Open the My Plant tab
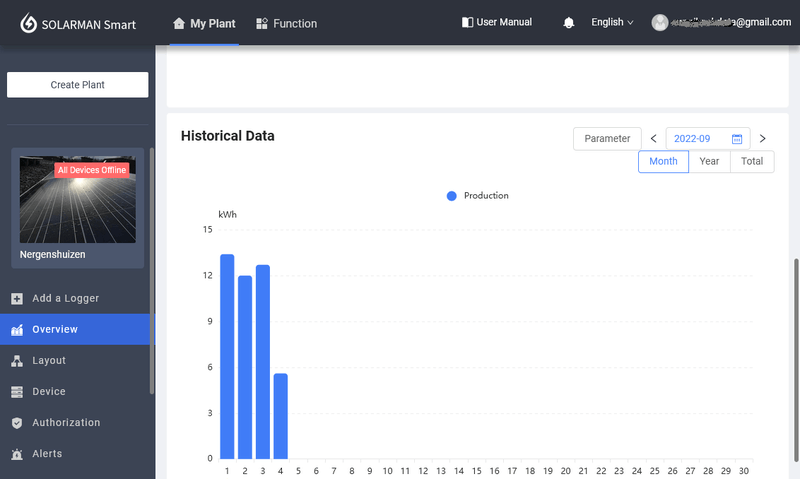800x479 pixels. pos(204,23)
